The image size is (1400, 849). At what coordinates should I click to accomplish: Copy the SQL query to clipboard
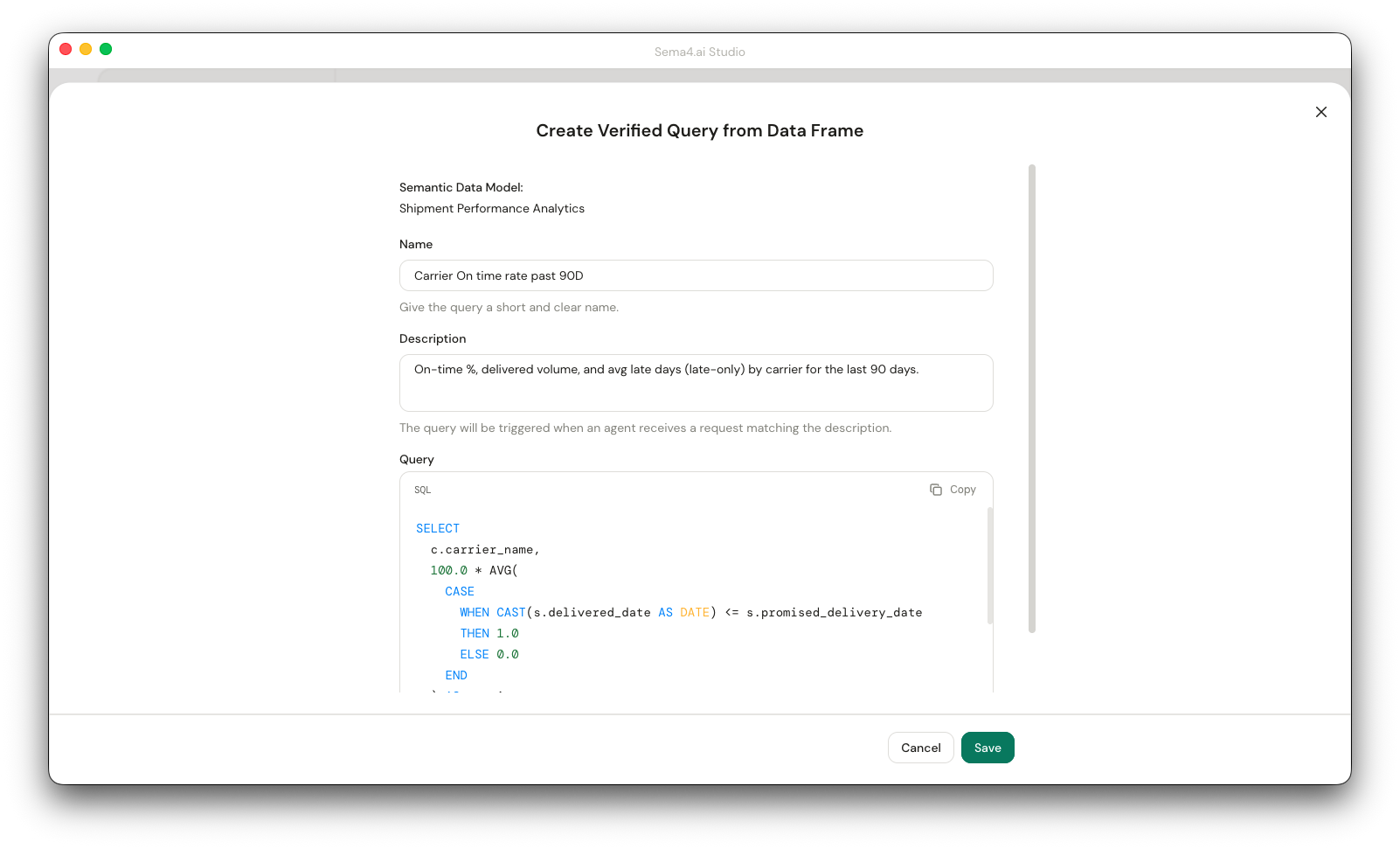click(953, 489)
